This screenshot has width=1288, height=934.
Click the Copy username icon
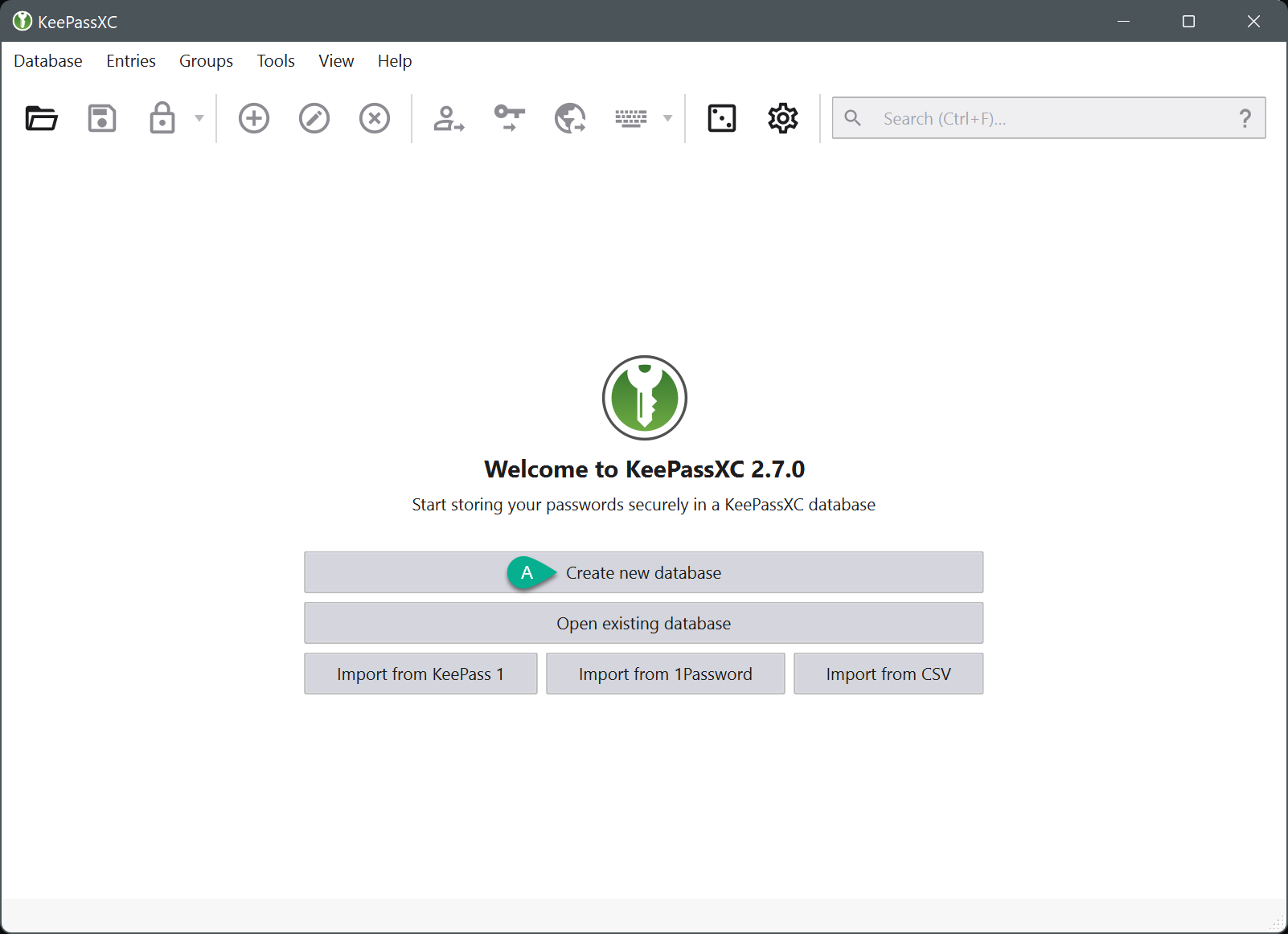pyautogui.click(x=449, y=118)
